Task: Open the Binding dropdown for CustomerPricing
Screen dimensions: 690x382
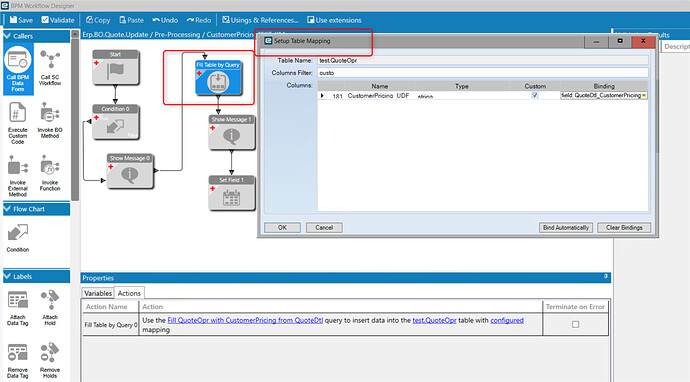Action: point(644,96)
